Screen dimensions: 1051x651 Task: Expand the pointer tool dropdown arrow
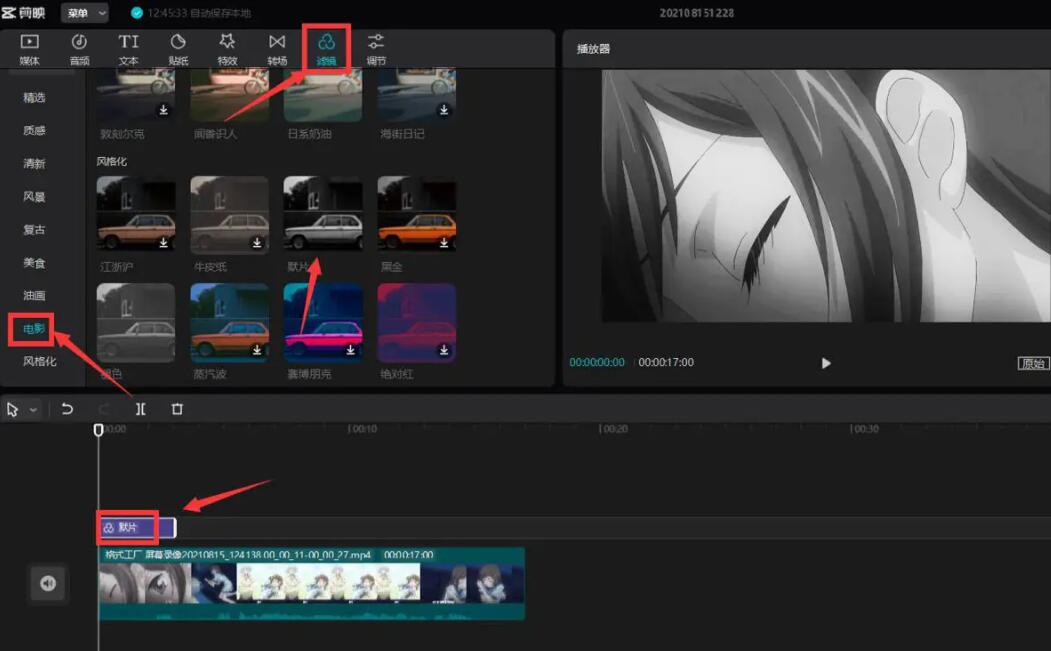coord(33,410)
